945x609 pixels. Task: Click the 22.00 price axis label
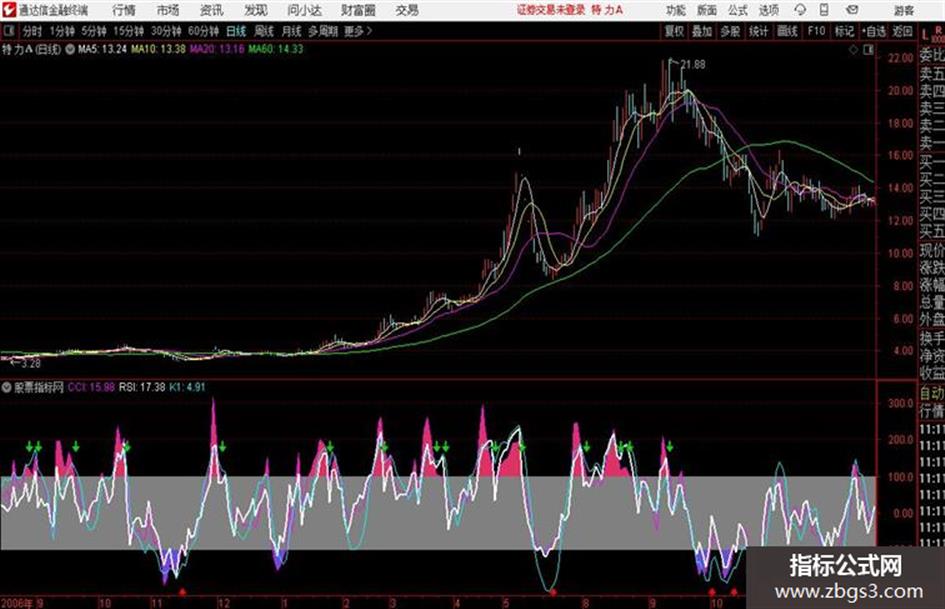[x=900, y=58]
